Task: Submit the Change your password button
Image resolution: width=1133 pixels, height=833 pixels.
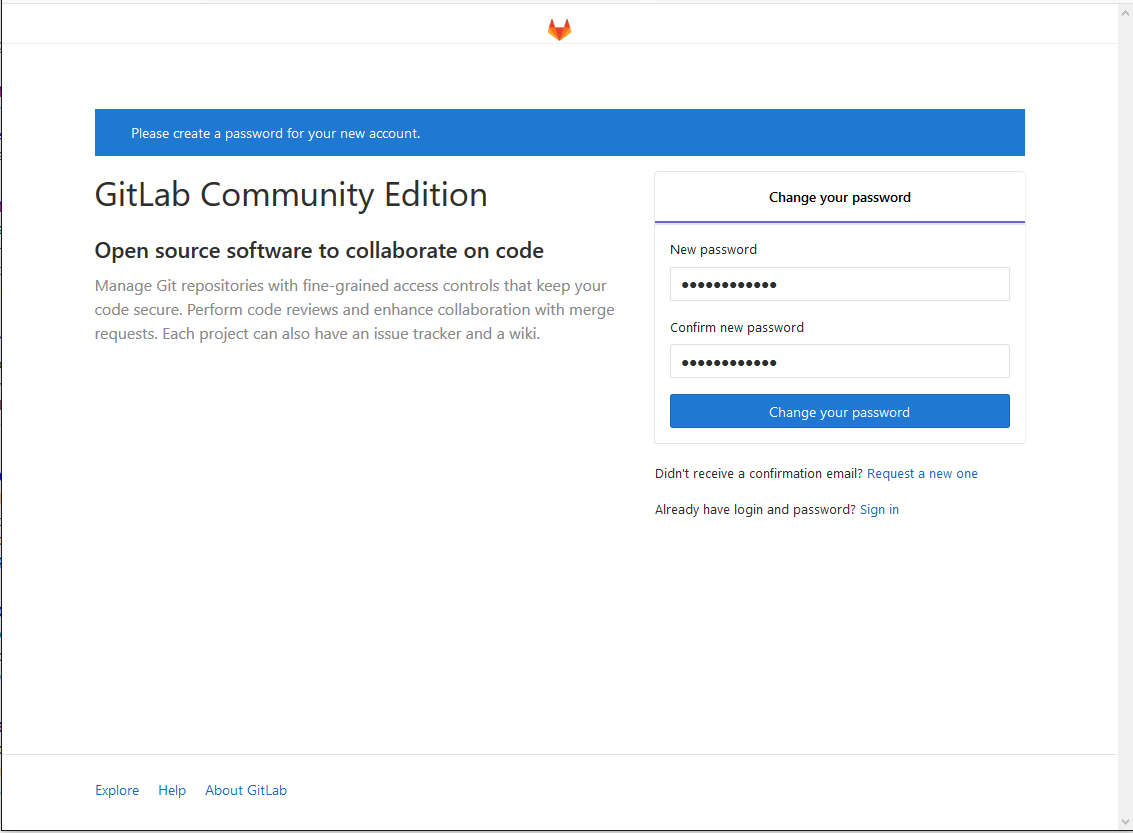Action: point(839,411)
